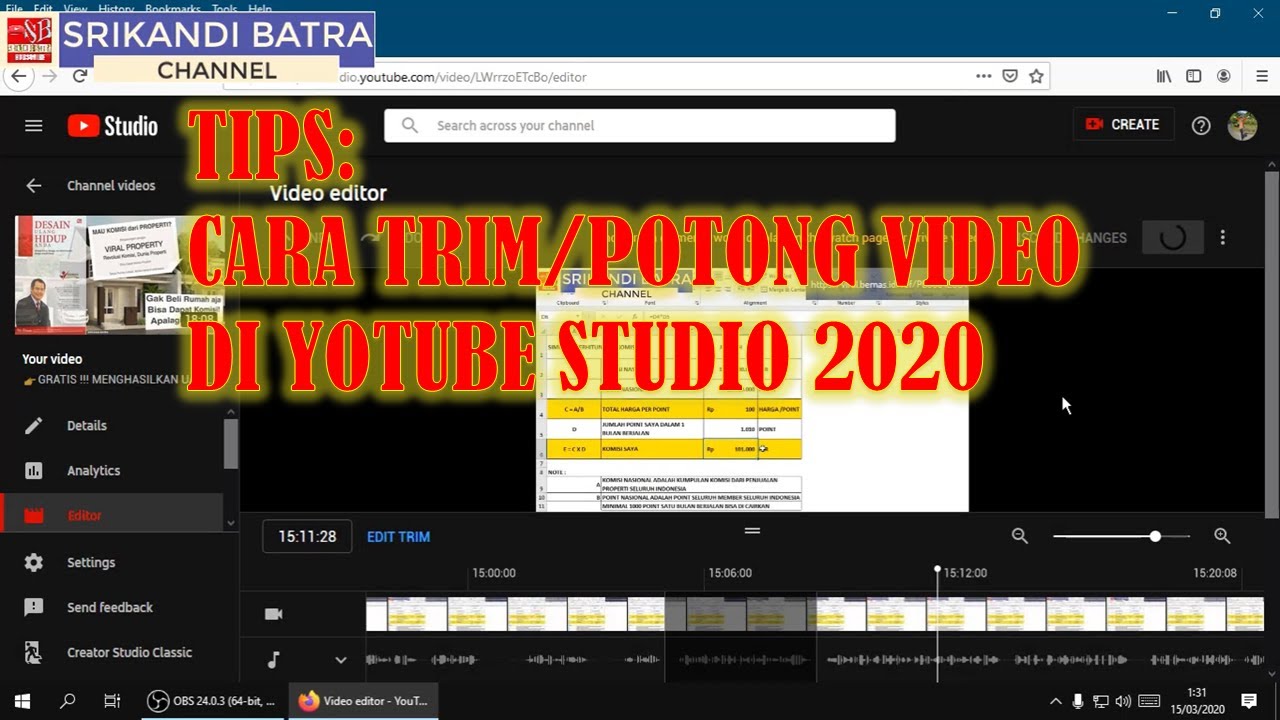Click the Analytics bar chart icon
Screen dimensions: 1280x720
(34, 470)
